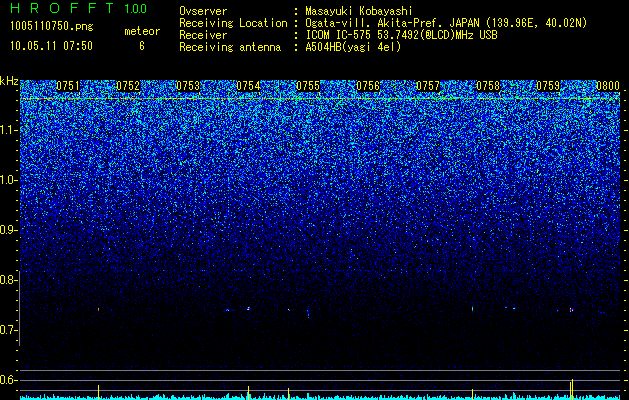Click the 1.0 kHz axis label

pyautogui.click(x=9, y=180)
